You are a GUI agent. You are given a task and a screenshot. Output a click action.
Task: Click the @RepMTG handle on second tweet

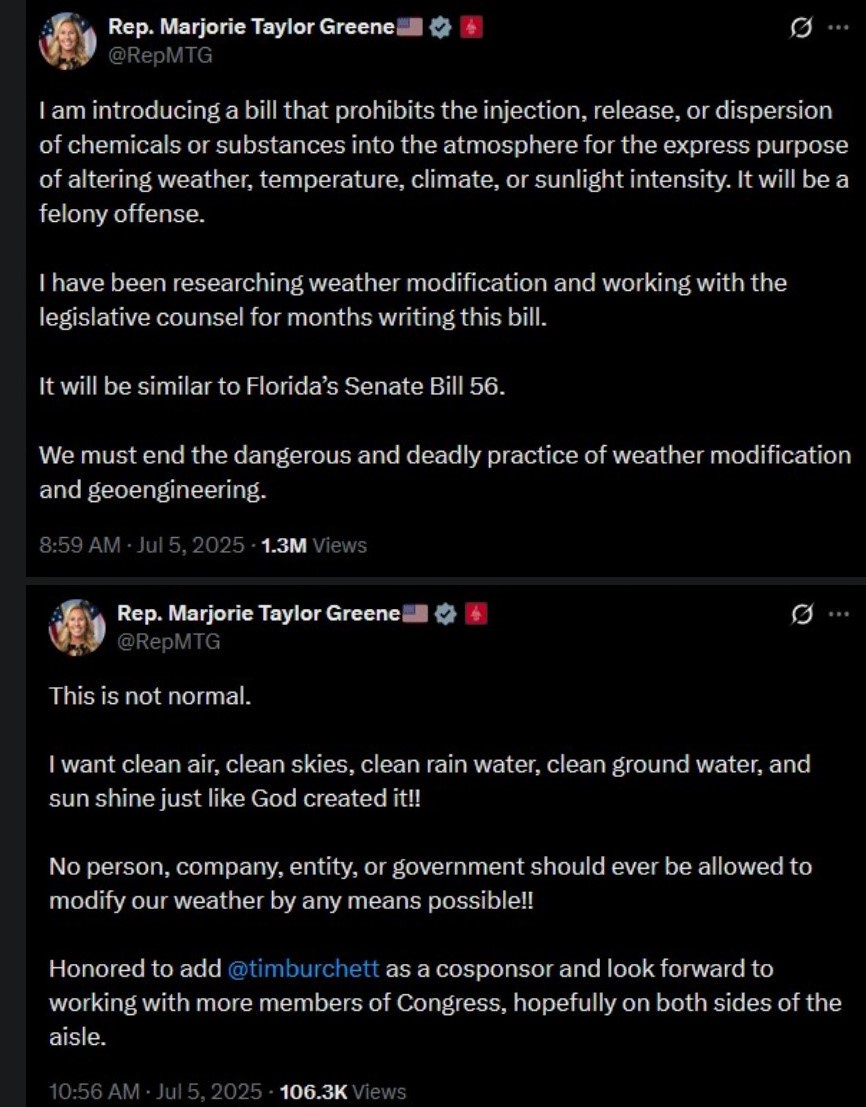pos(169,641)
